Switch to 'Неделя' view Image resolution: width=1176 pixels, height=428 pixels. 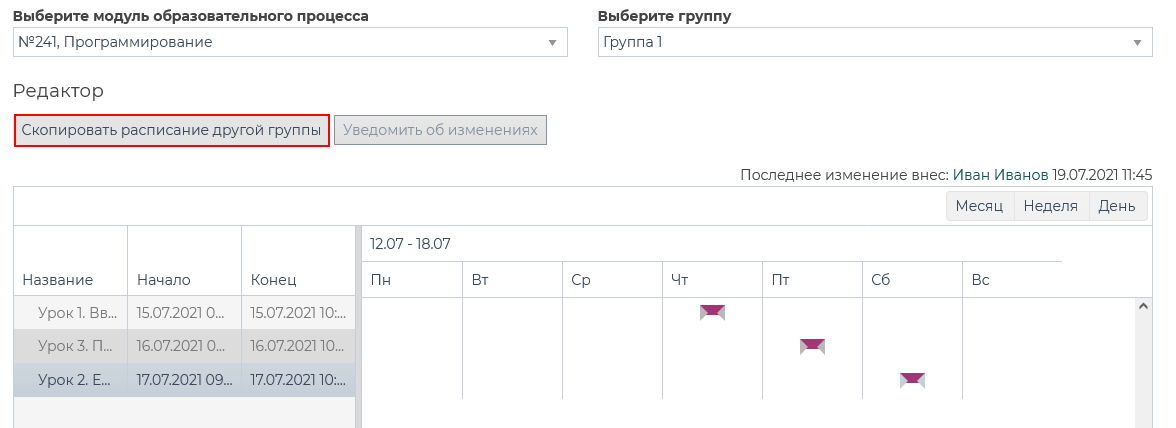pos(1051,206)
